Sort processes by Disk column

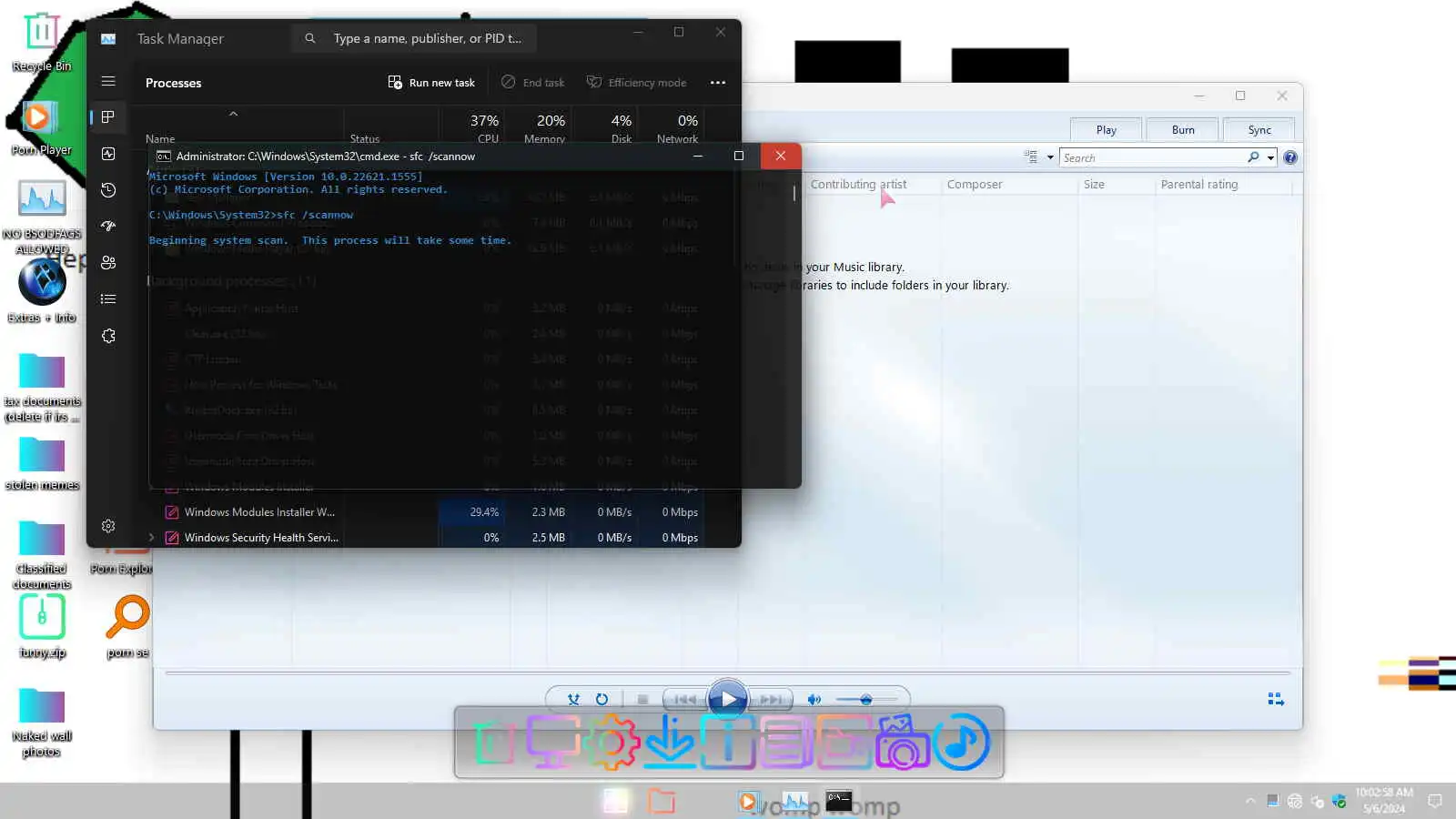point(621,127)
